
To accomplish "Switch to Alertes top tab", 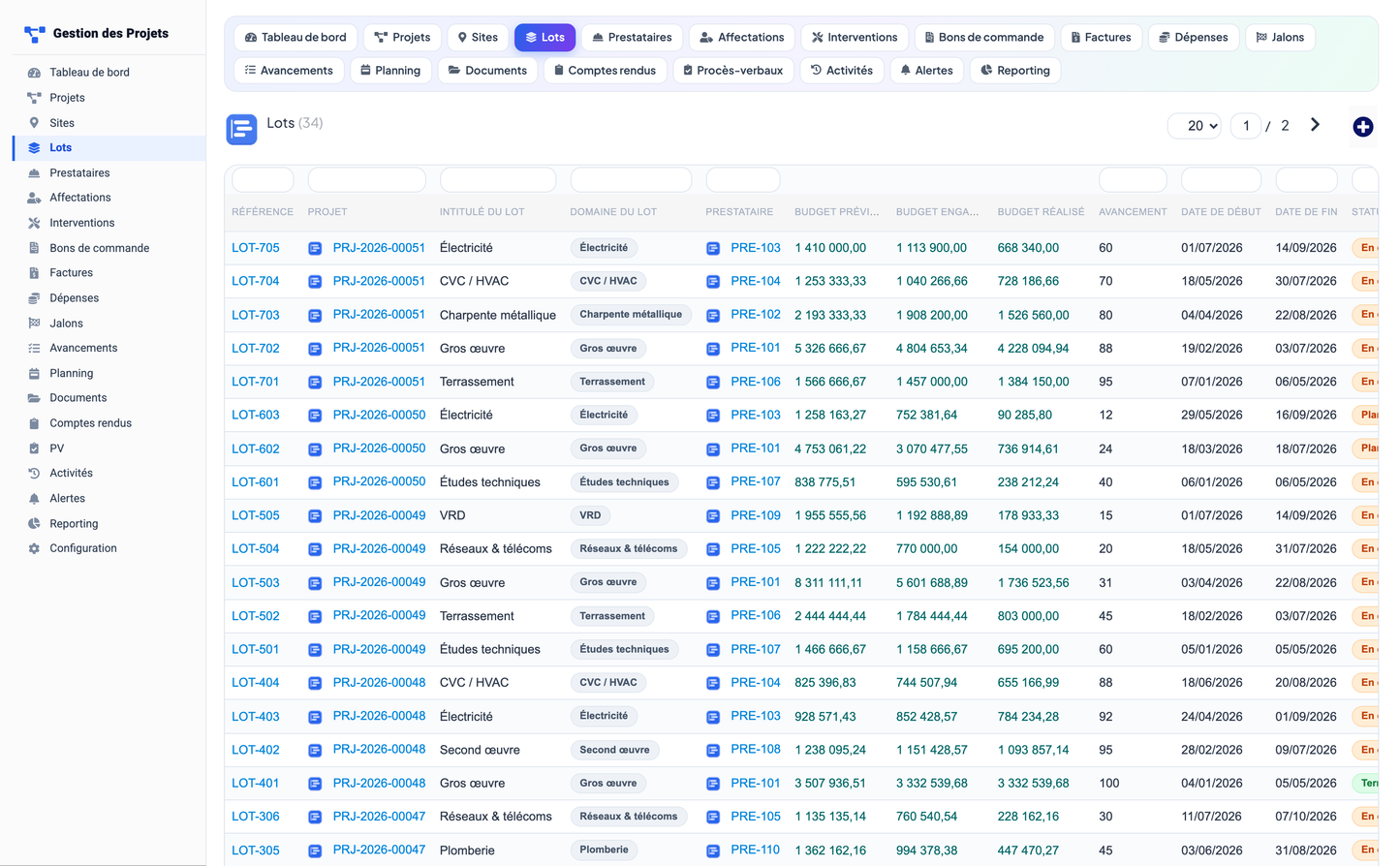I will (926, 71).
